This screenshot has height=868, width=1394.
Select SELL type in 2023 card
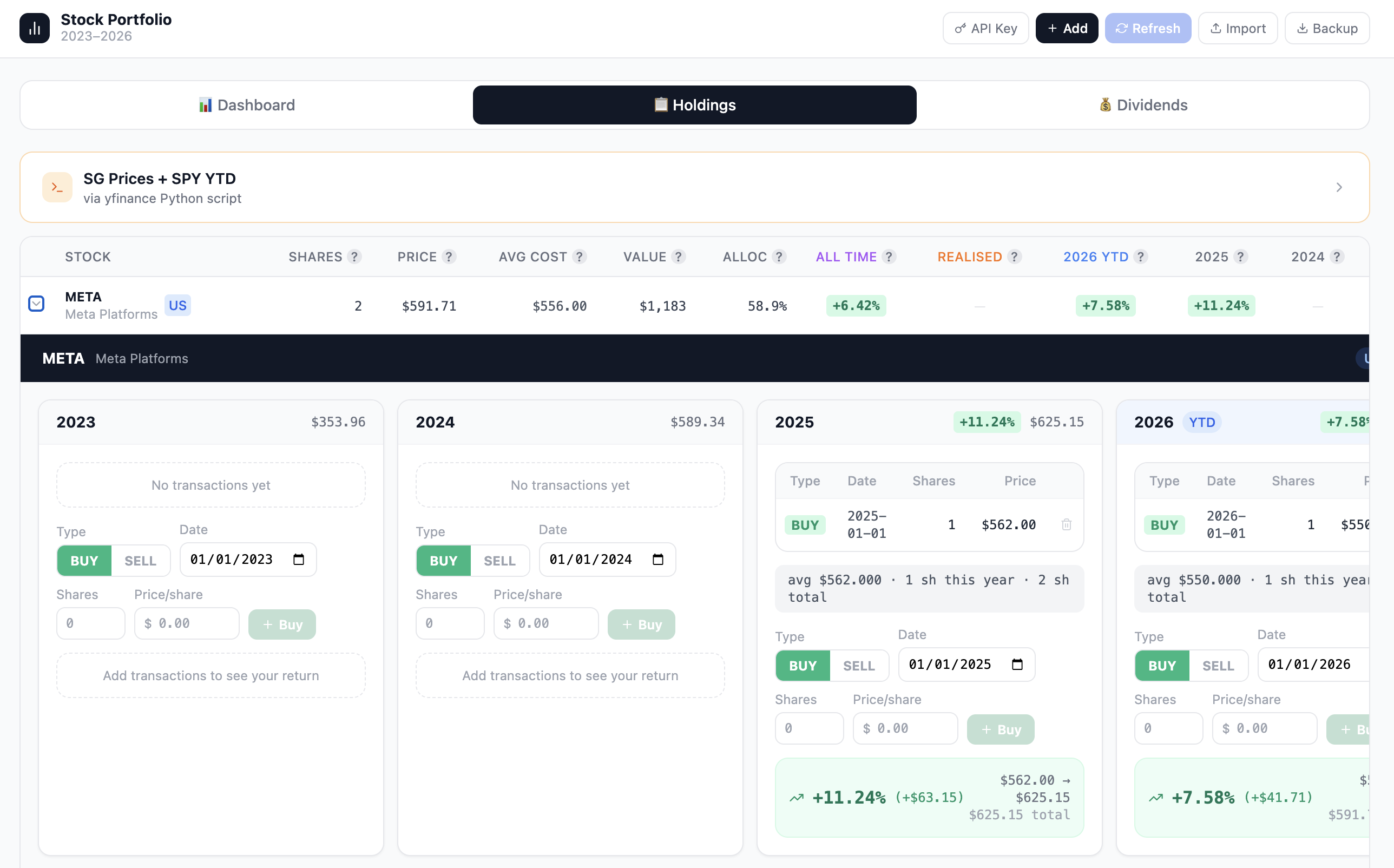pos(140,560)
